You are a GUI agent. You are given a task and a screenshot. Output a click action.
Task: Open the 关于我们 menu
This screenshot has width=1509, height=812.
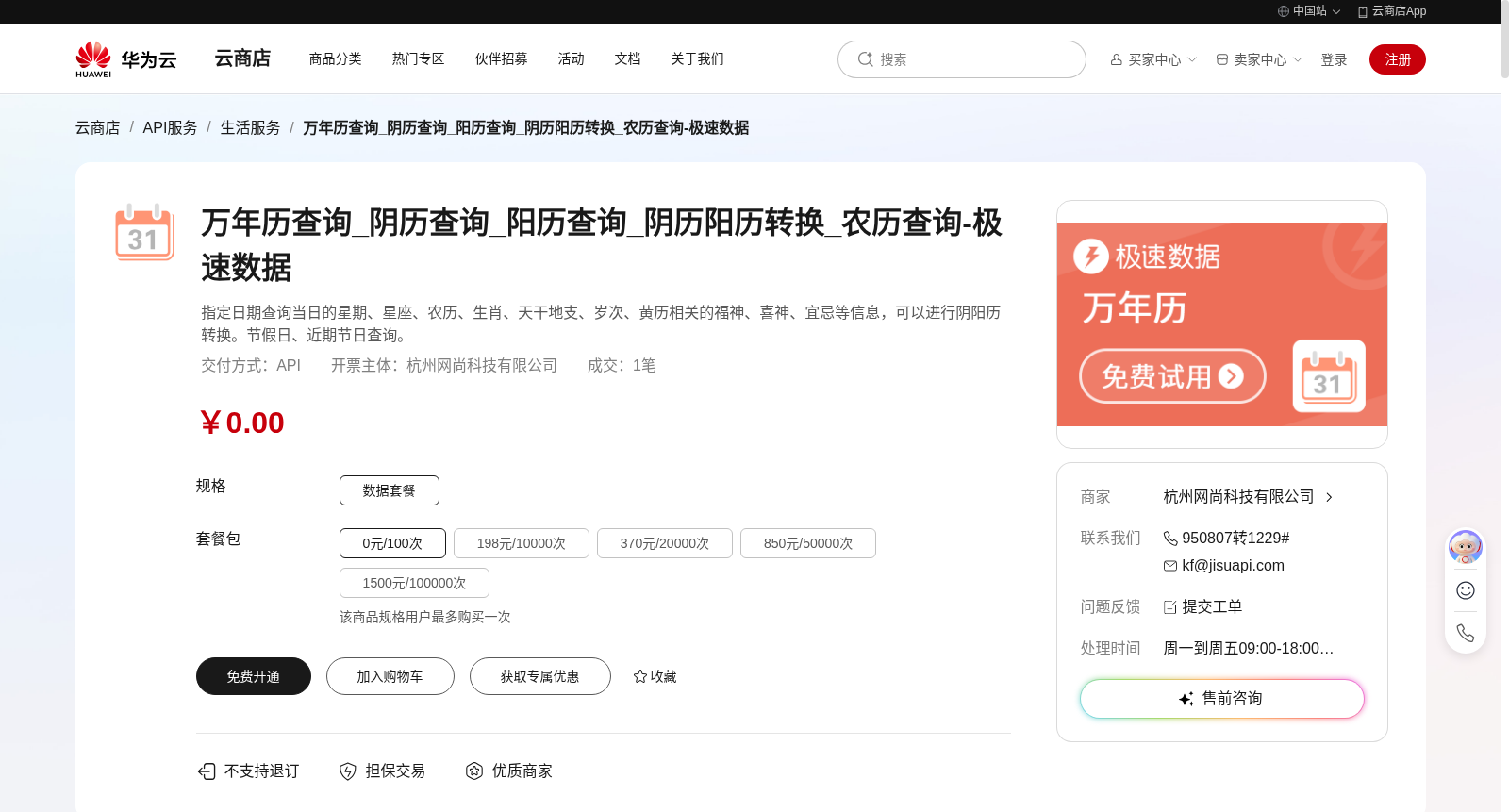pyautogui.click(x=698, y=58)
